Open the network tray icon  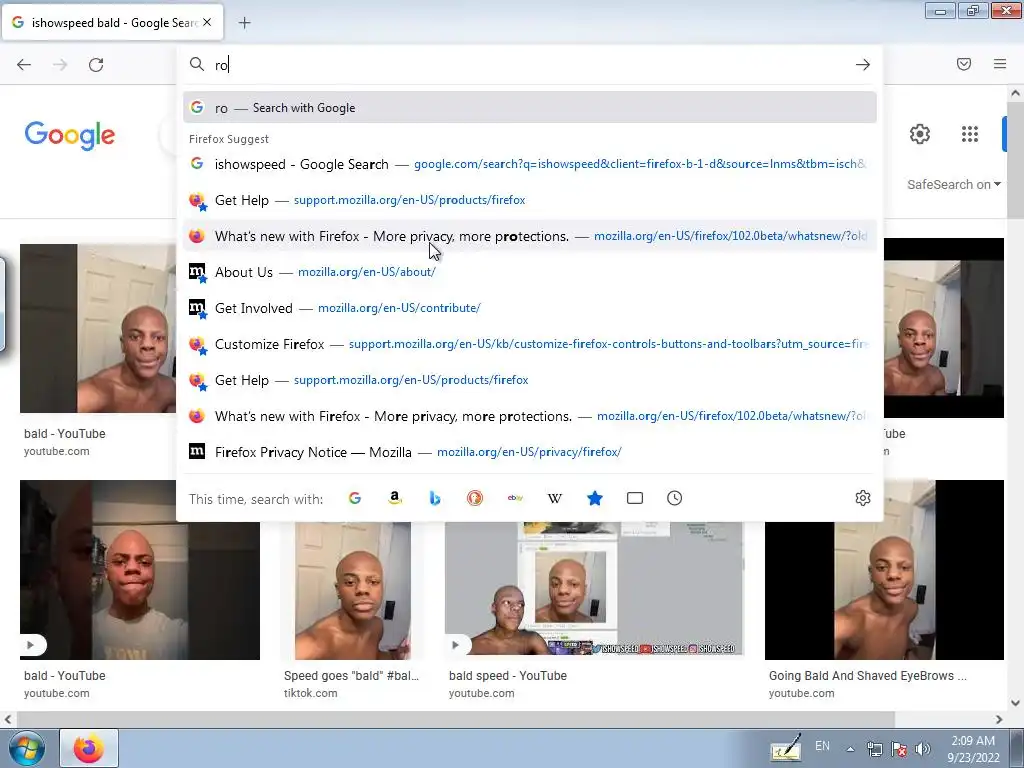(874, 749)
